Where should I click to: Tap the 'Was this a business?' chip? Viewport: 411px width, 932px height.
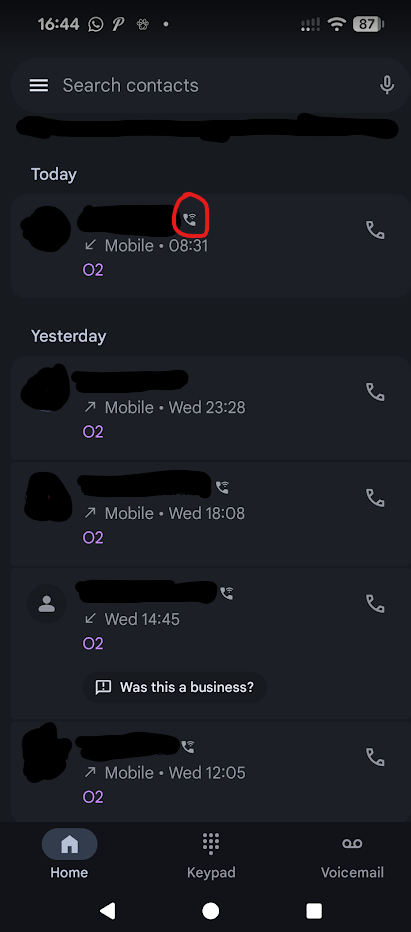(x=174, y=688)
